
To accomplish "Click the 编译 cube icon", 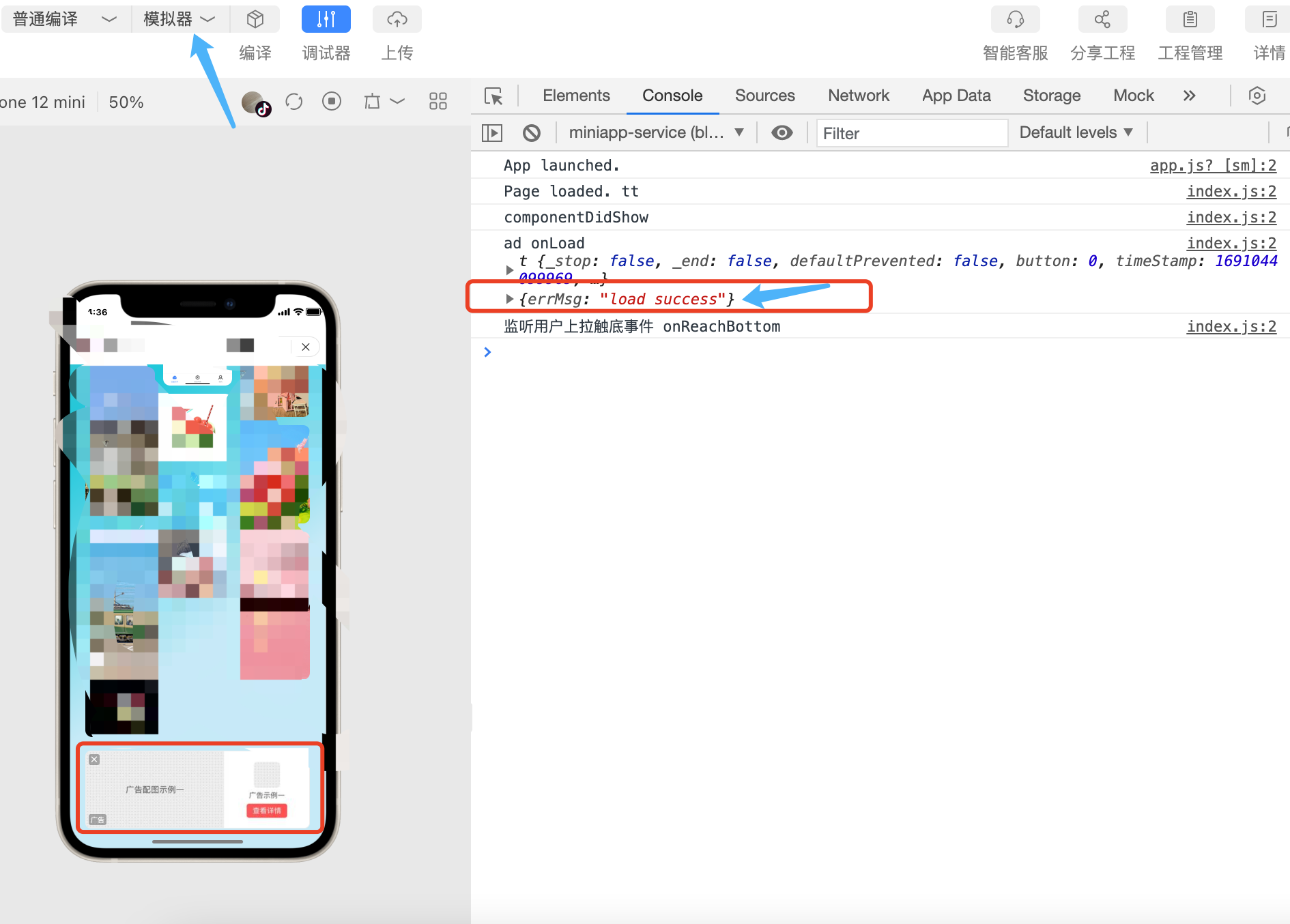I will 255,19.
